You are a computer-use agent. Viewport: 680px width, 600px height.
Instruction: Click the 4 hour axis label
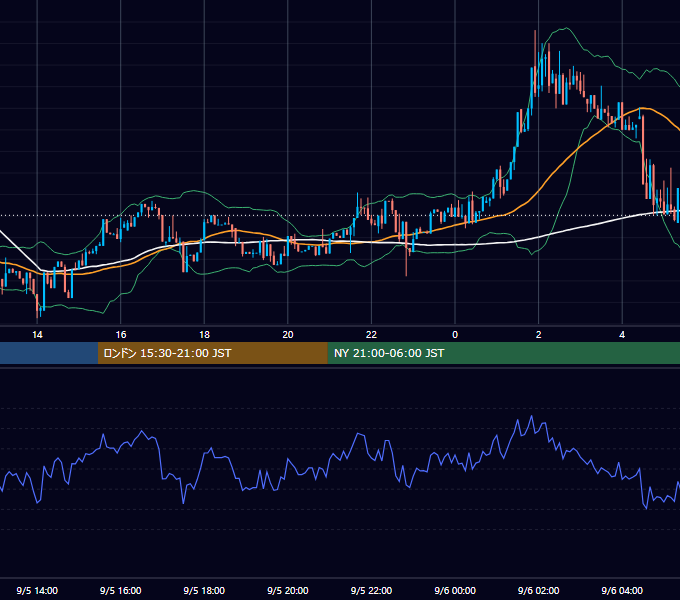pyautogui.click(x=622, y=335)
